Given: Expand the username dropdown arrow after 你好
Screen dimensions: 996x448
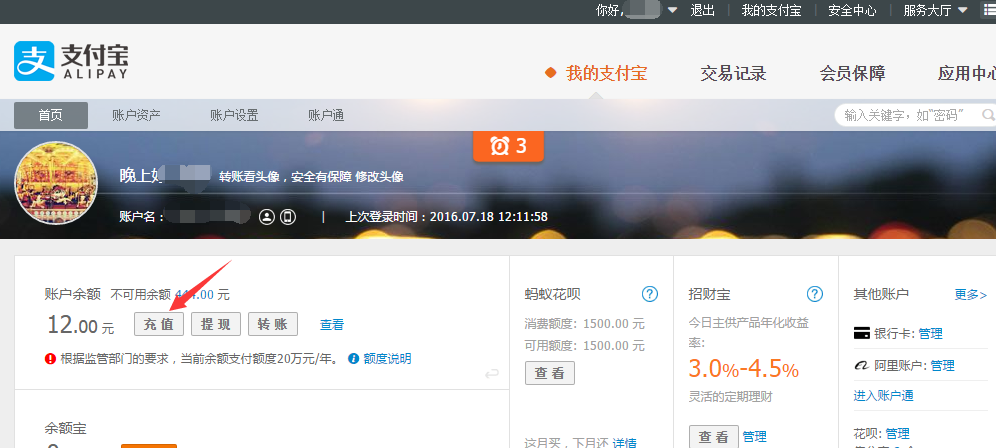Looking at the screenshot, I should [x=672, y=10].
